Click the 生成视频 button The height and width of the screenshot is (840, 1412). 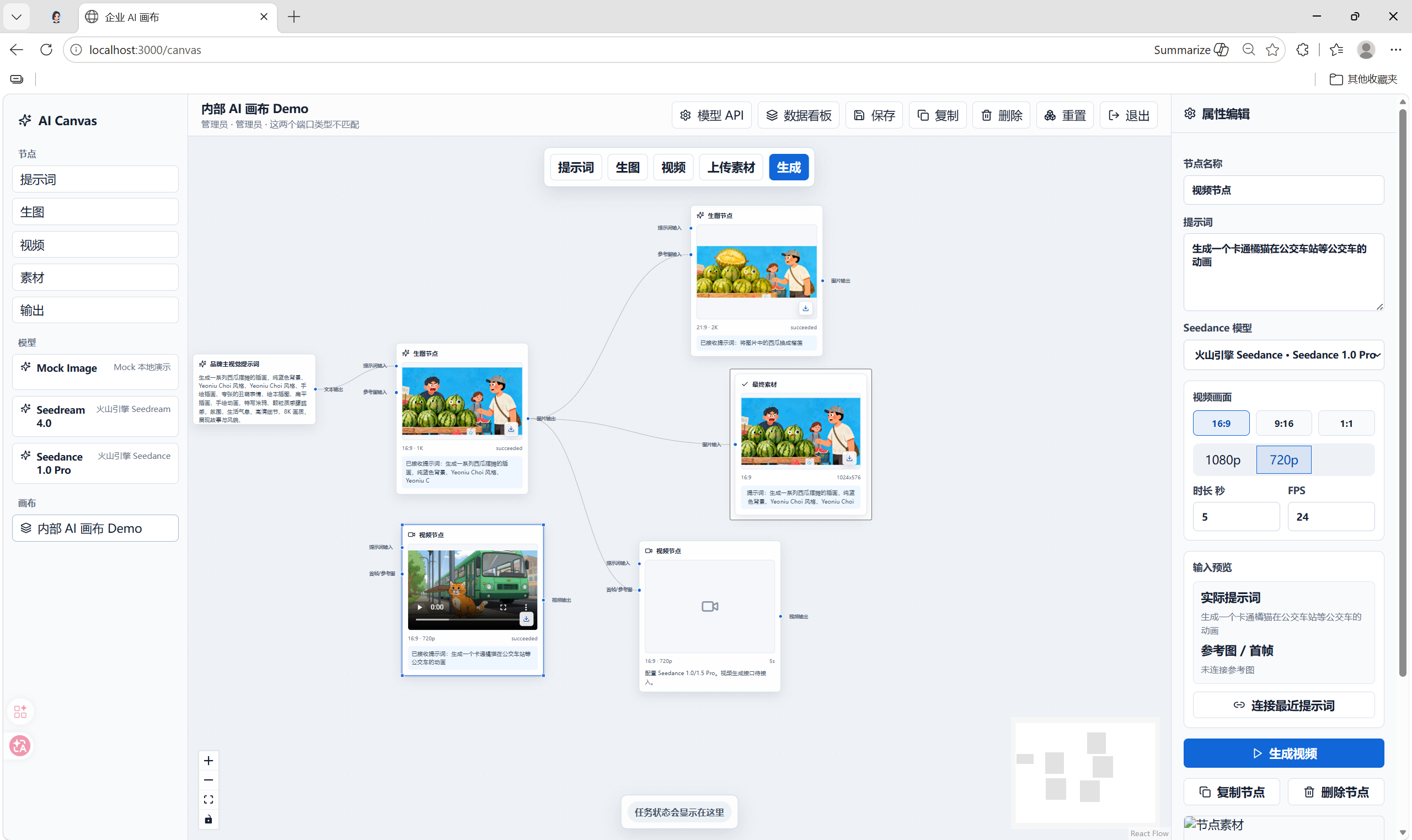(1283, 753)
